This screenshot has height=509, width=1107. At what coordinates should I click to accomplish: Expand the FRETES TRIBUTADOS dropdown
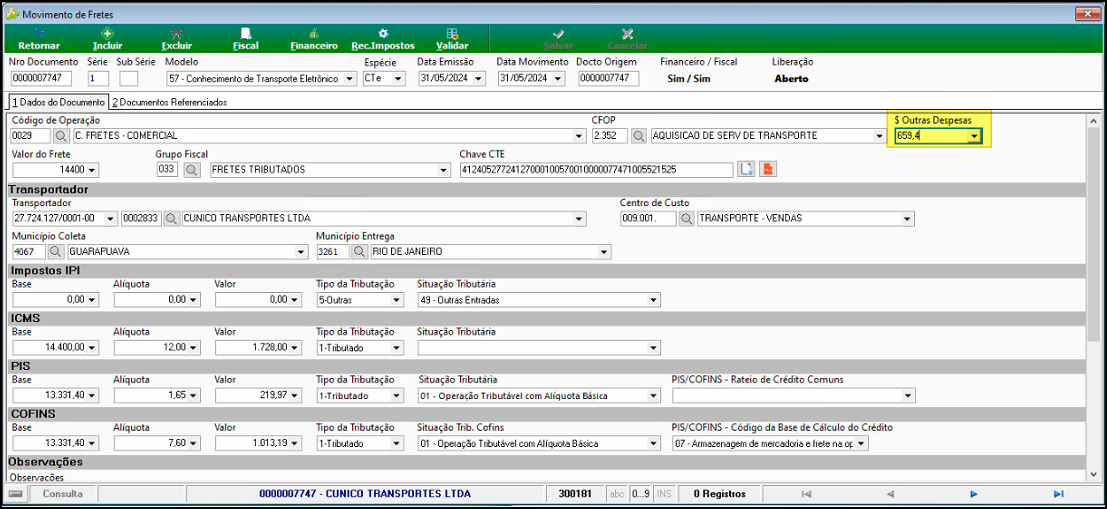(443, 170)
